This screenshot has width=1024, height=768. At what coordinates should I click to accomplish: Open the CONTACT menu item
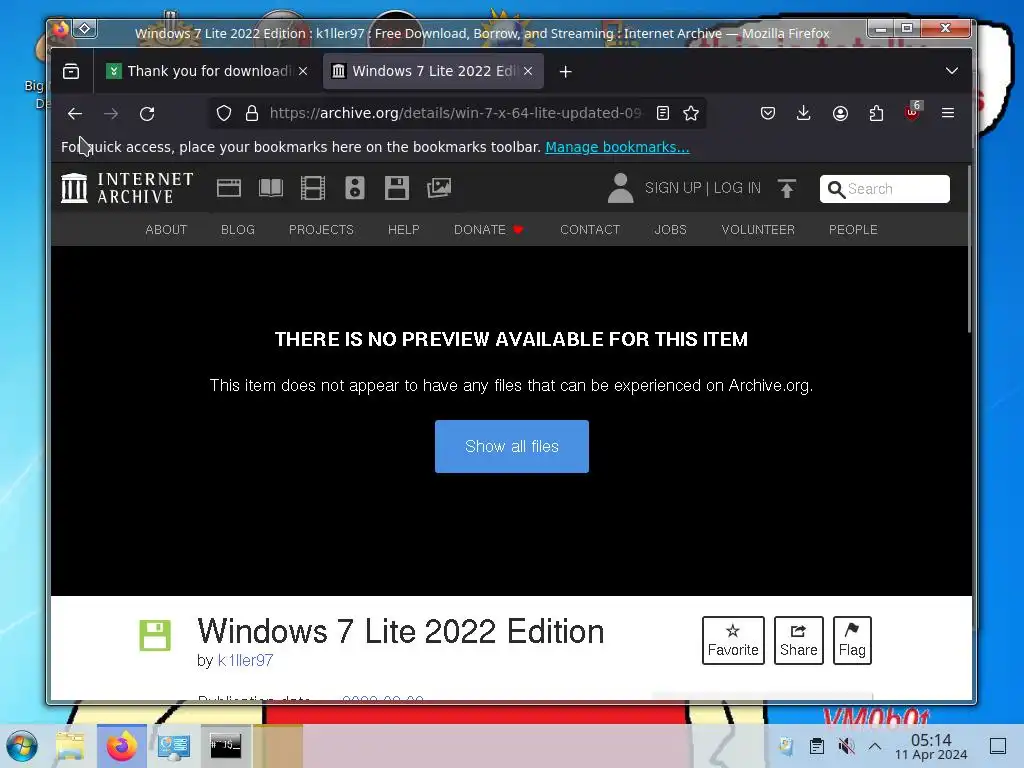pyautogui.click(x=590, y=230)
